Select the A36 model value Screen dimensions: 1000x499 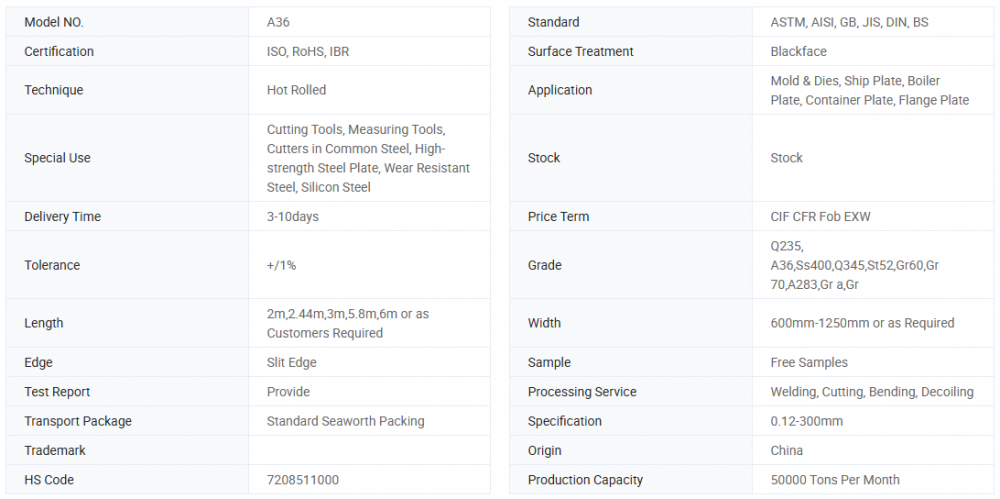point(278,22)
